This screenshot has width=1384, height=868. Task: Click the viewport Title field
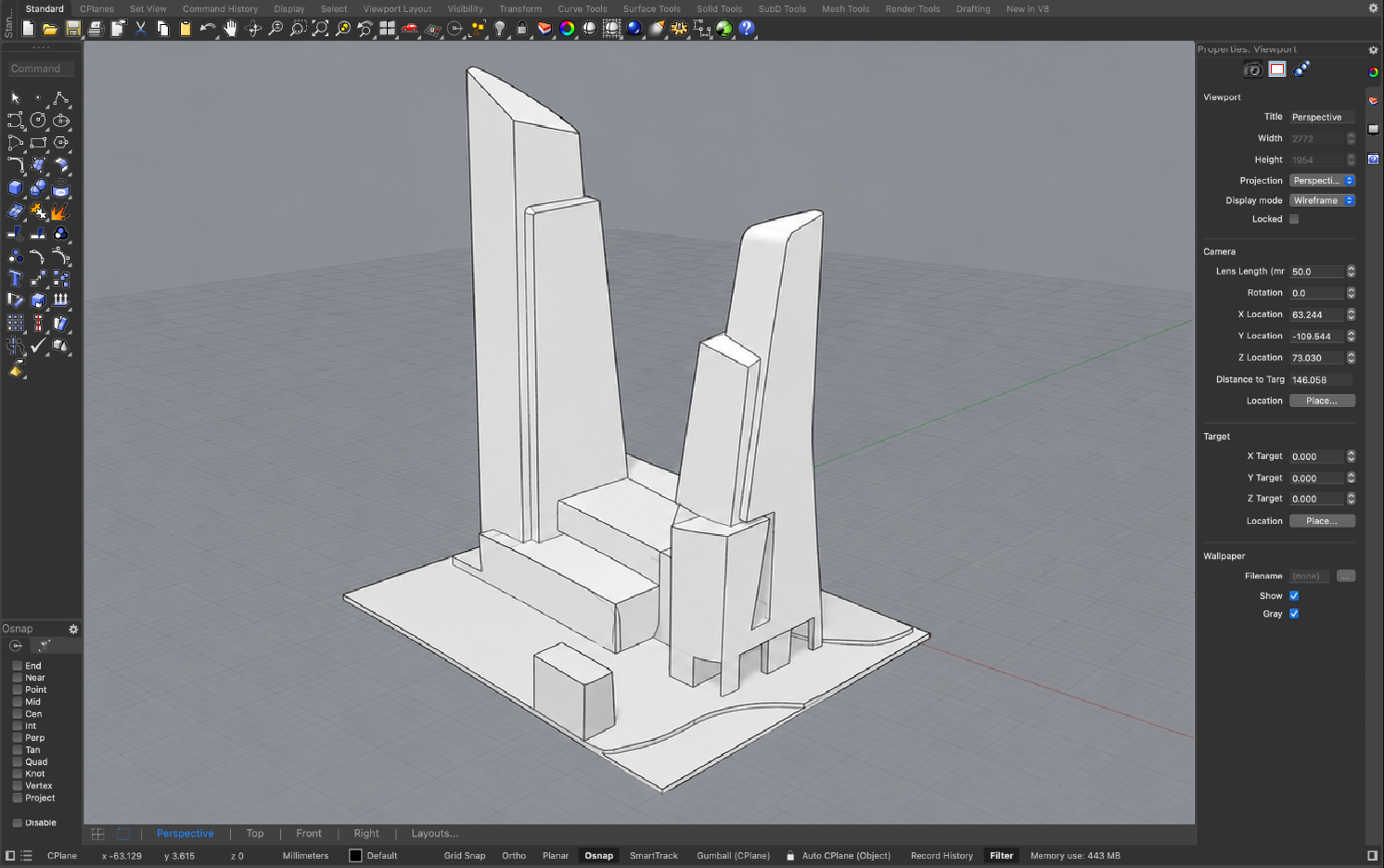(1323, 117)
